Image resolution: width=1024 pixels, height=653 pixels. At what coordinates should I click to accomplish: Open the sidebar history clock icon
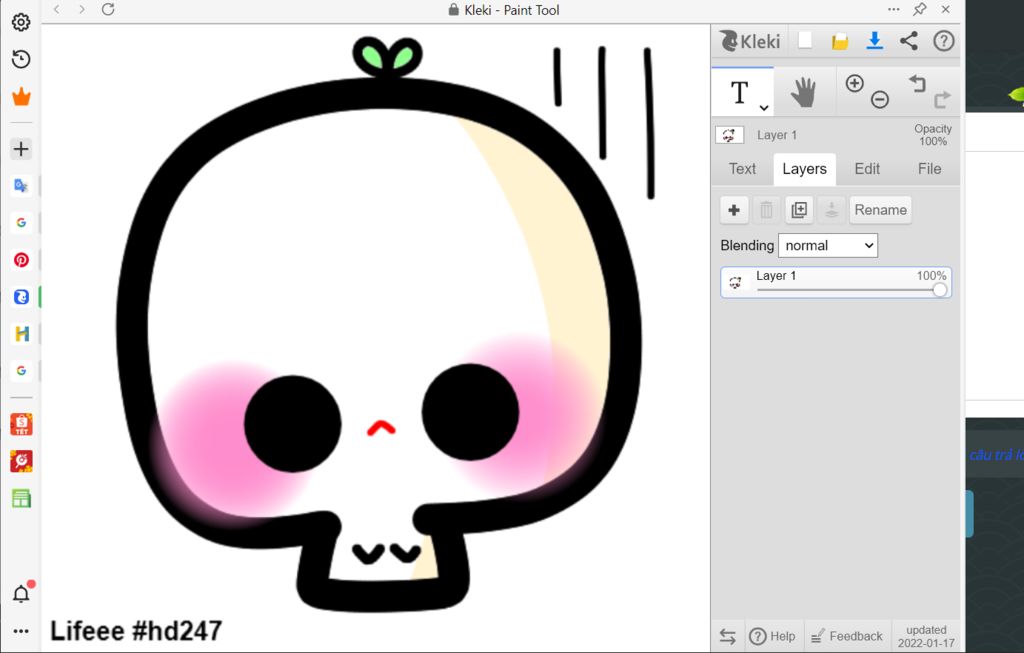coord(21,59)
